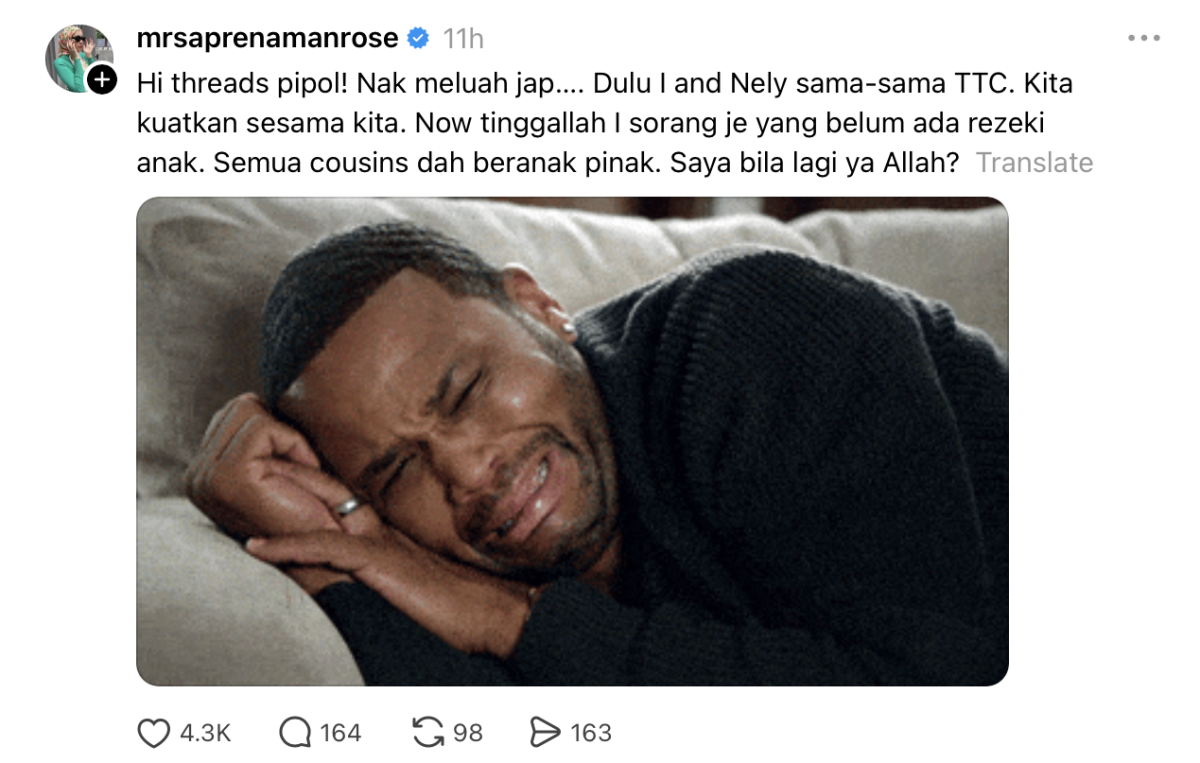Image resolution: width=1200 pixels, height=763 pixels.
Task: Check the 163 shares count
Action: pyautogui.click(x=591, y=734)
